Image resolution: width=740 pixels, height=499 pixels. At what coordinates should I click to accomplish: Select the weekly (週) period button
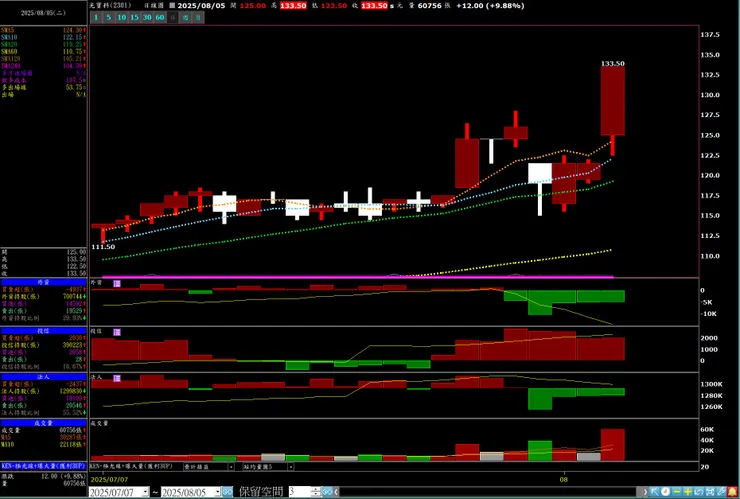(185, 17)
